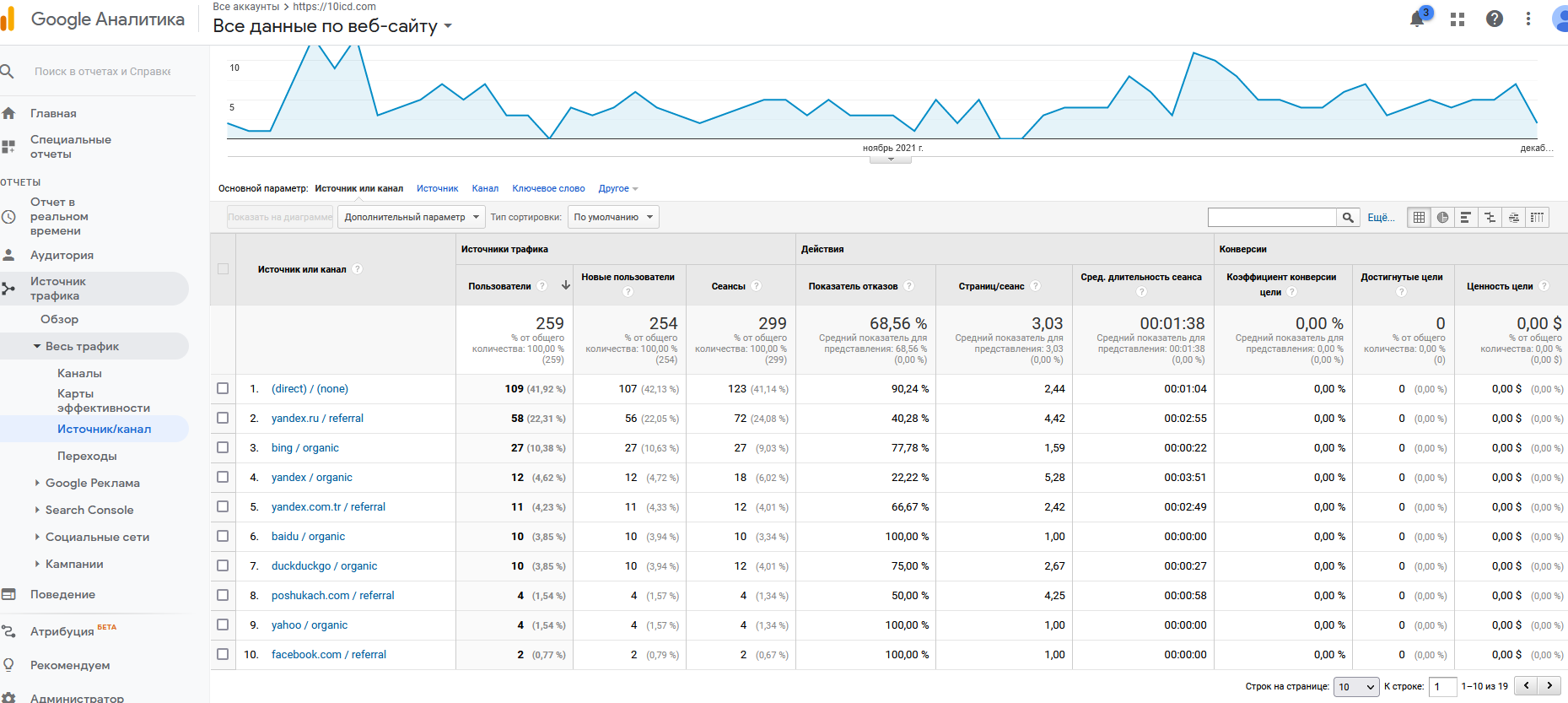Image resolution: width=1568 pixels, height=703 pixels.
Task: Click the Recommend lightbulb icon
Action: [8, 665]
